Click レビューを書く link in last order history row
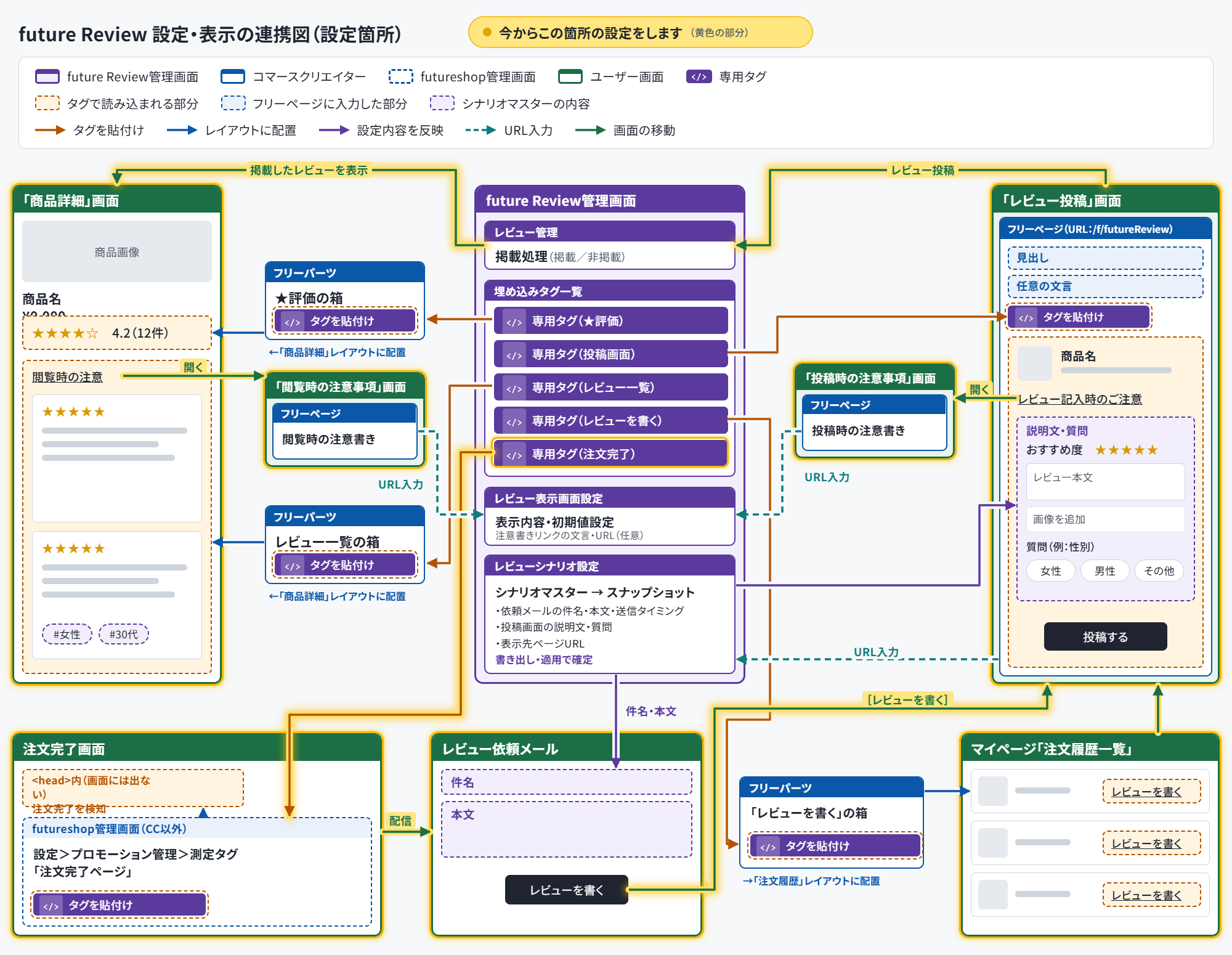 tap(1146, 895)
